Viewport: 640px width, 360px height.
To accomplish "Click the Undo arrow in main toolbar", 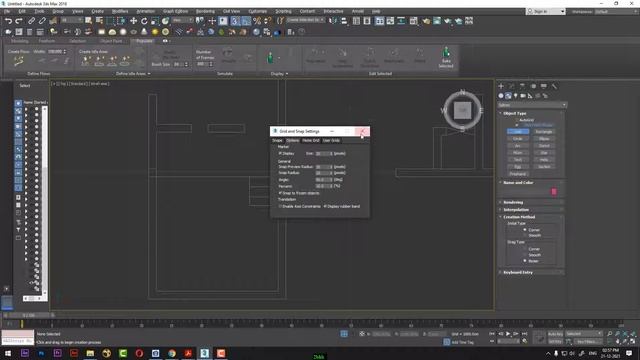I will coord(8,21).
